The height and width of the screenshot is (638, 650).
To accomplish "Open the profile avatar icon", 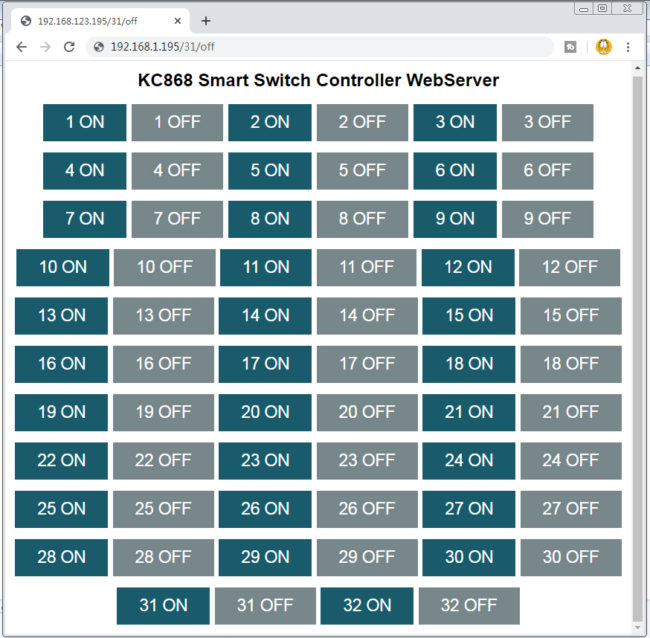I will pyautogui.click(x=604, y=46).
